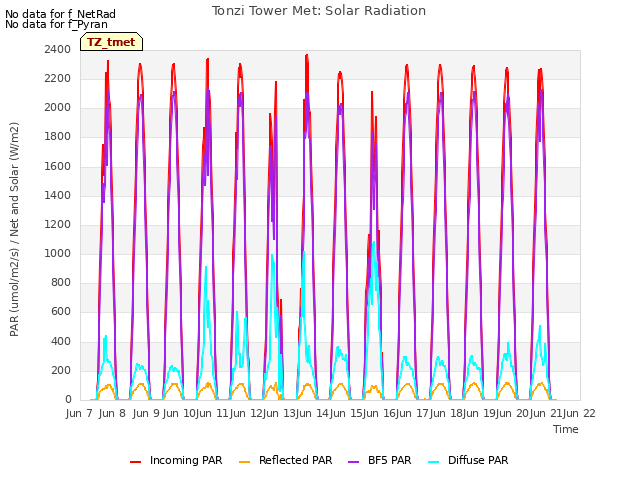This screenshot has height=480, width=640.
Task: Click the chart title Tonzi Tower Met: Solar Radiation
Action: tap(319, 11)
